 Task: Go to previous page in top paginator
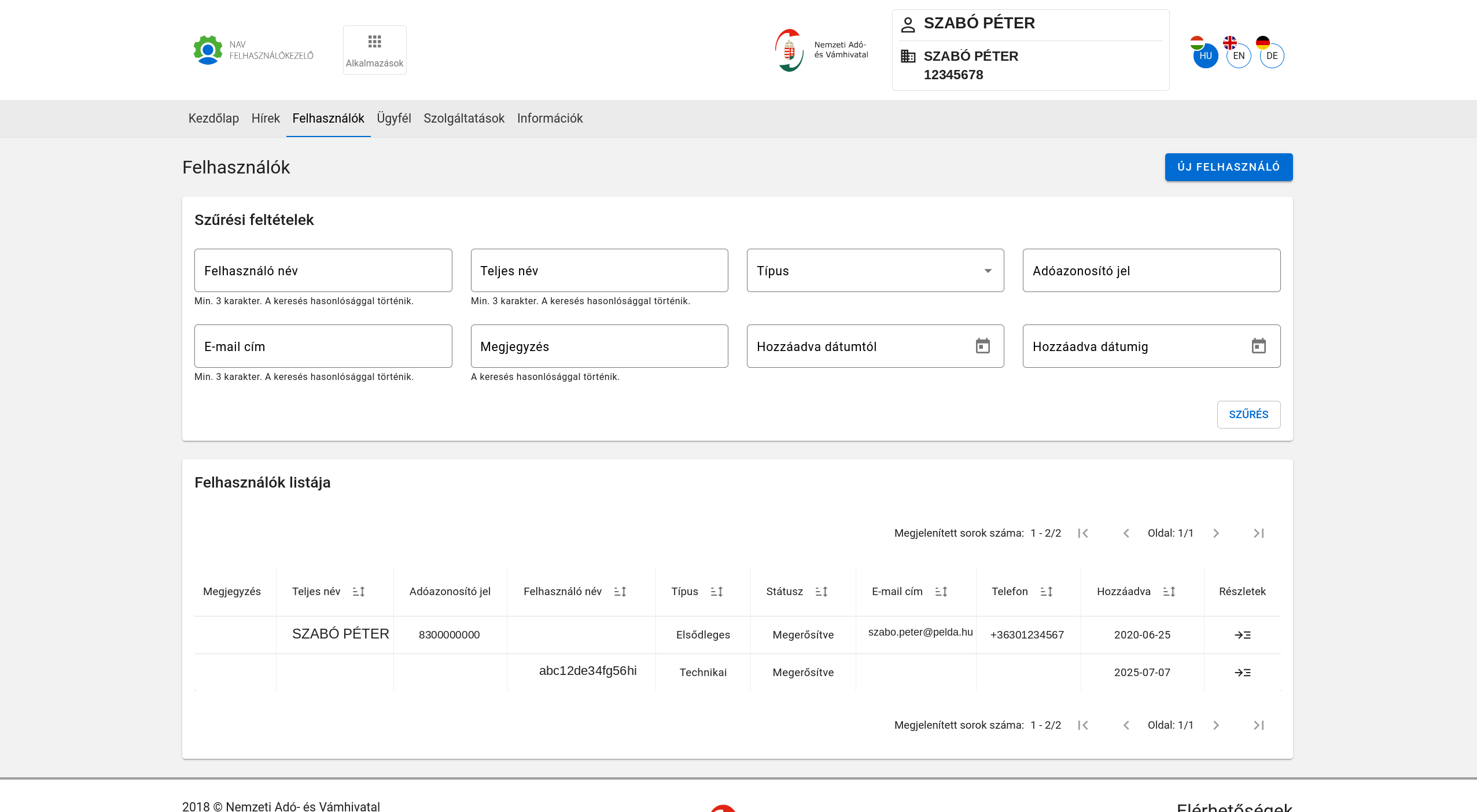click(x=1126, y=533)
